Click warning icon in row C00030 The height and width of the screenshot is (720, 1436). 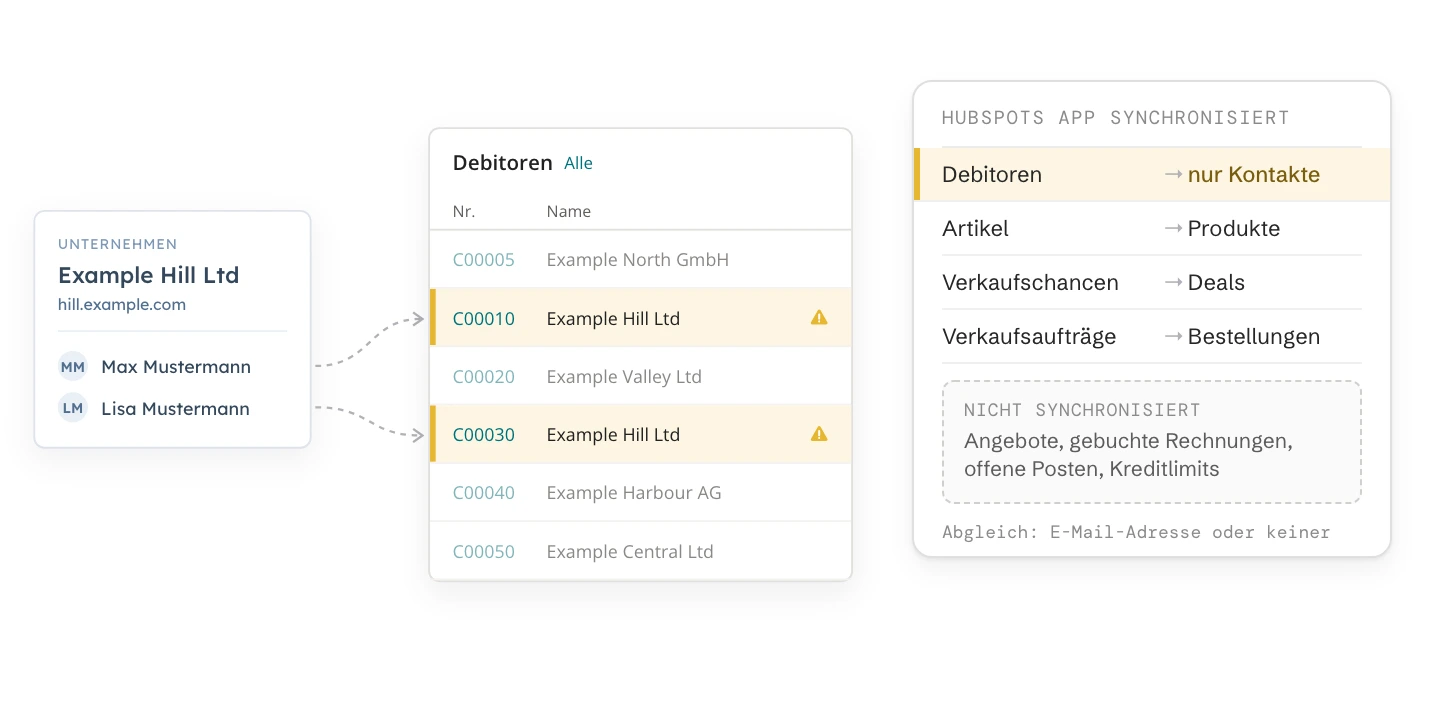819,434
